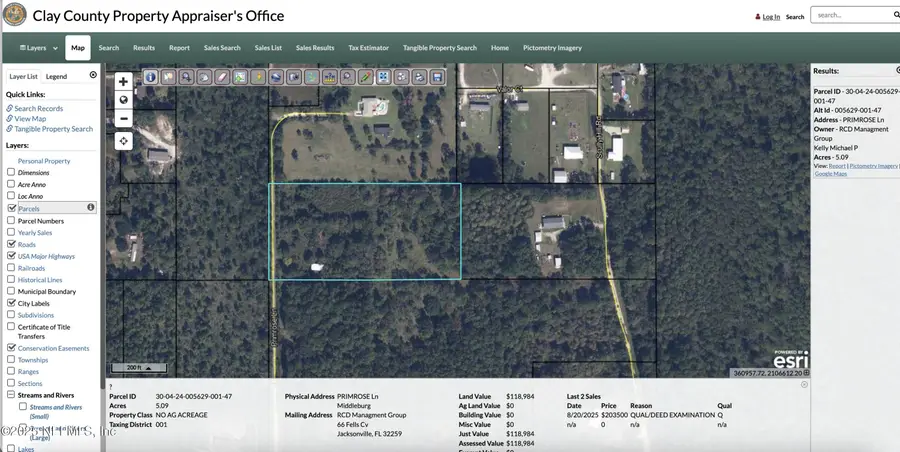Open the Layers dropdown menu
The image size is (900, 452).
pyautogui.click(x=33, y=48)
